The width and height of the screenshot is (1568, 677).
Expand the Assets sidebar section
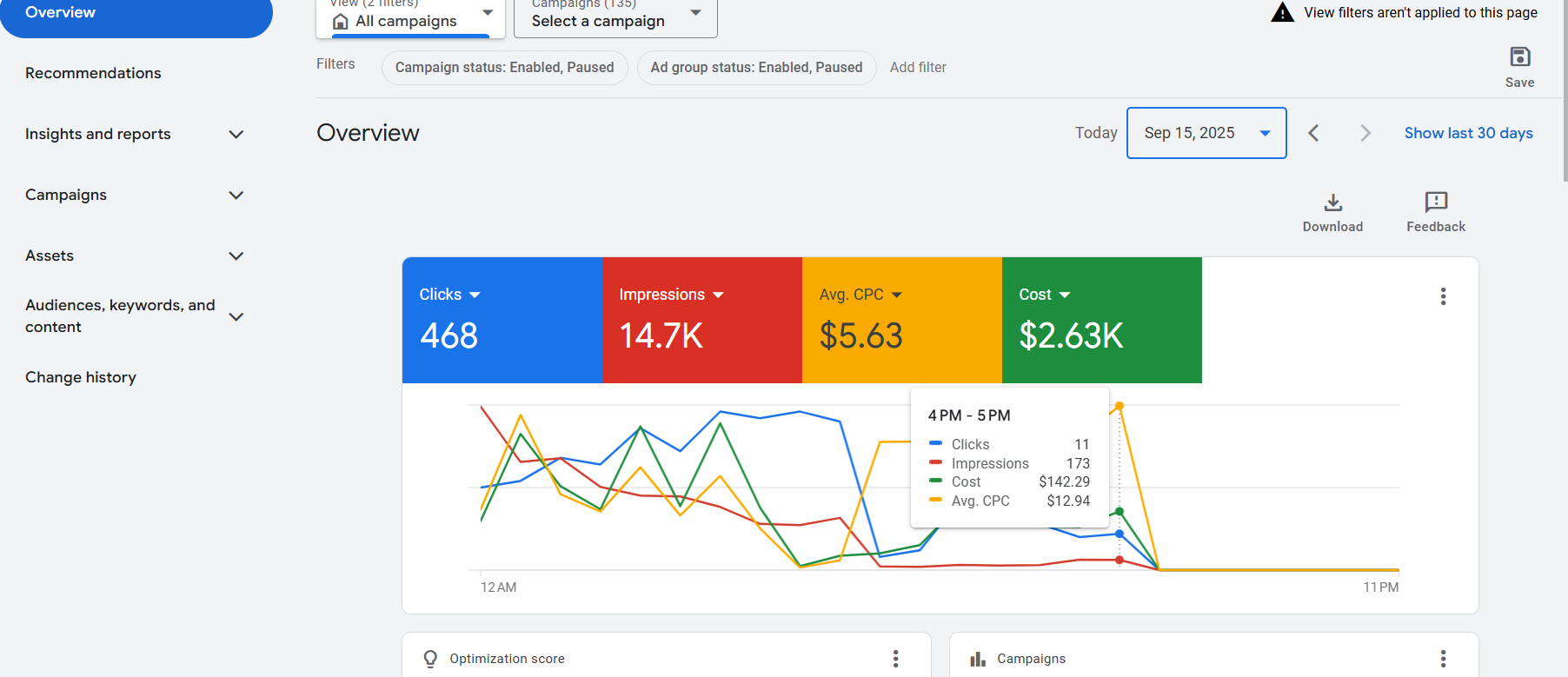point(236,256)
